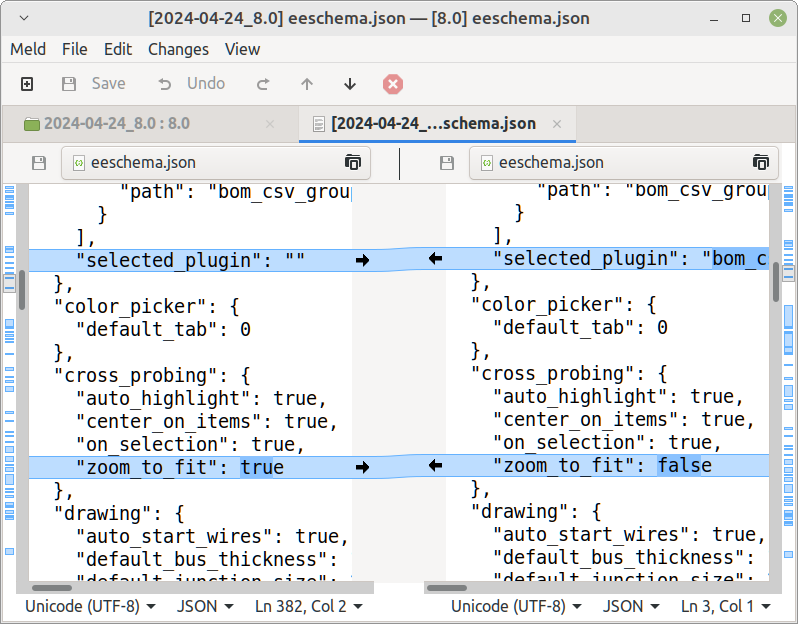Screen dimensions: 798x624
Task: Push selected_plugin change right with left pane arrow
Action: coord(362,260)
